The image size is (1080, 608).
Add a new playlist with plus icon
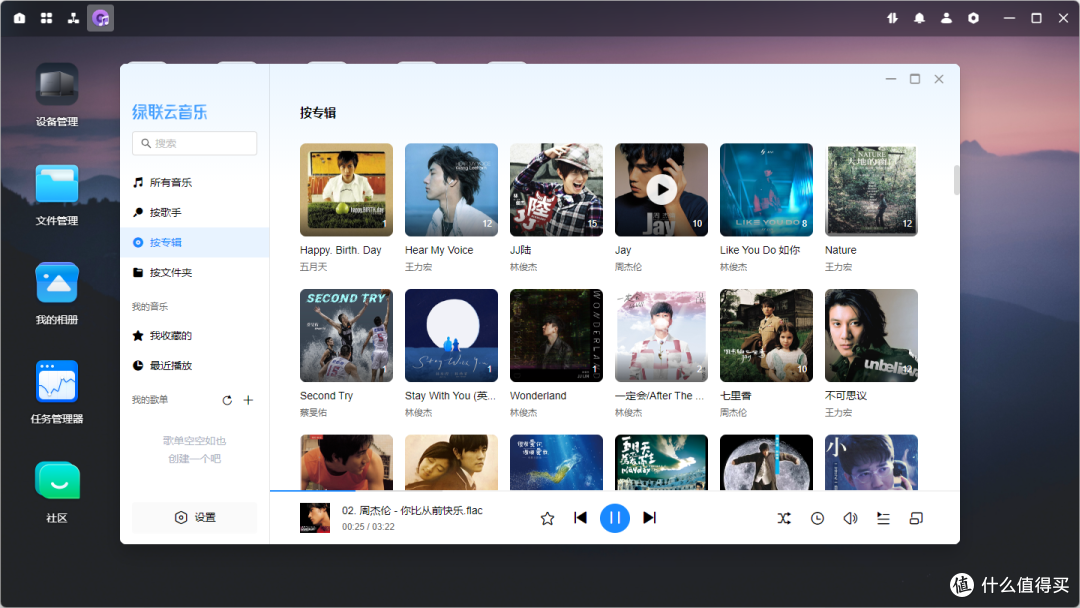tap(249, 400)
